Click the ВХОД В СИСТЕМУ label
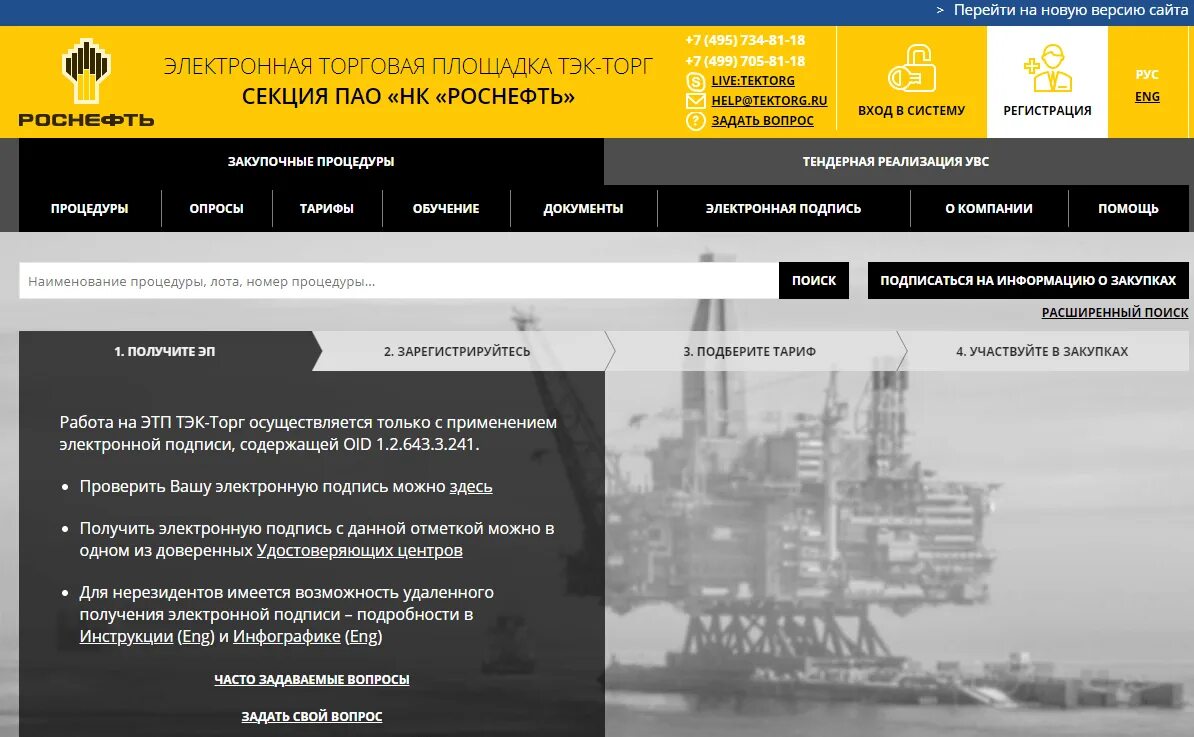 tap(911, 110)
